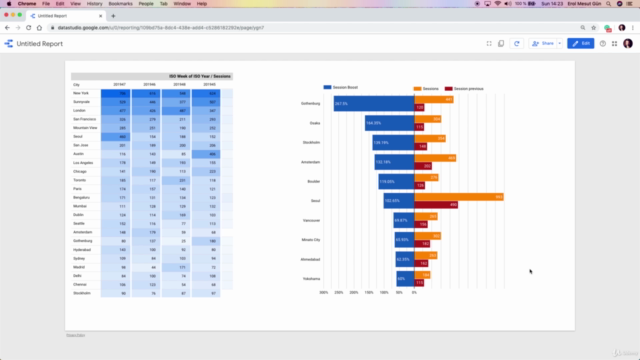
Task: Open the People menu
Action: 146,4
